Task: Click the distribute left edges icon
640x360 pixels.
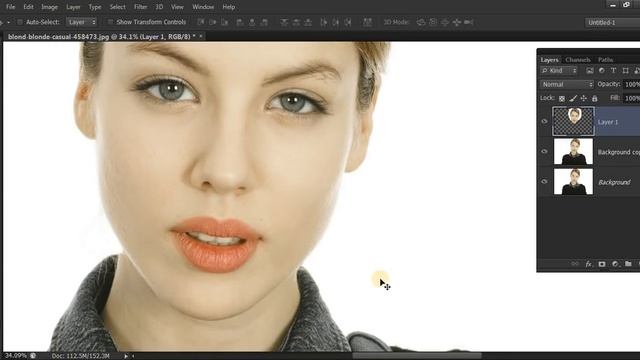Action: pyautogui.click(x=324, y=22)
